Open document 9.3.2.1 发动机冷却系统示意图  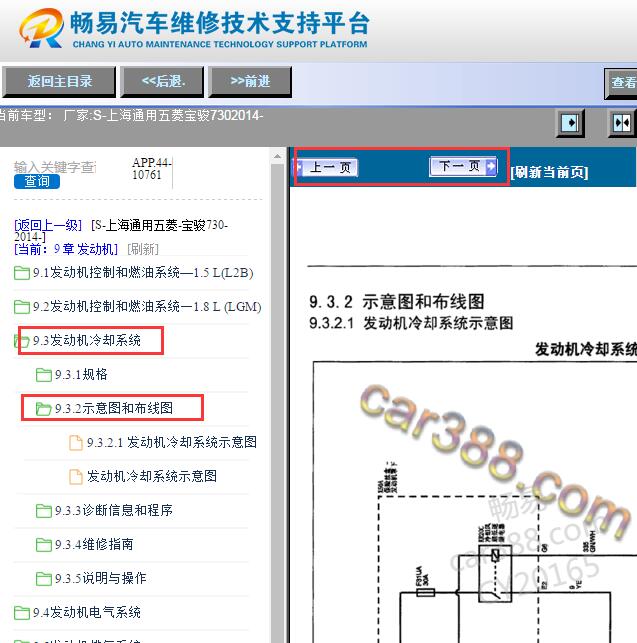[172, 442]
